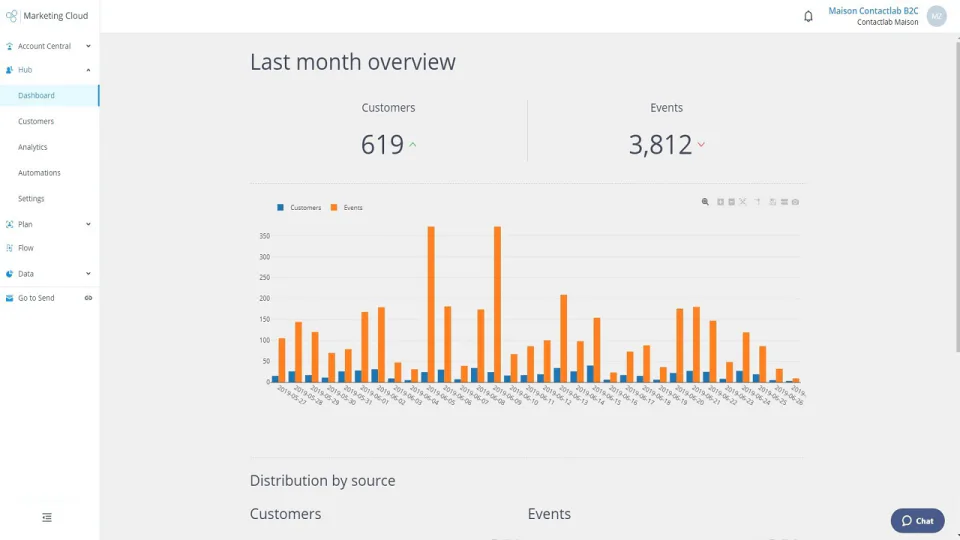
Task: Open the Chat button
Action: [x=917, y=521]
